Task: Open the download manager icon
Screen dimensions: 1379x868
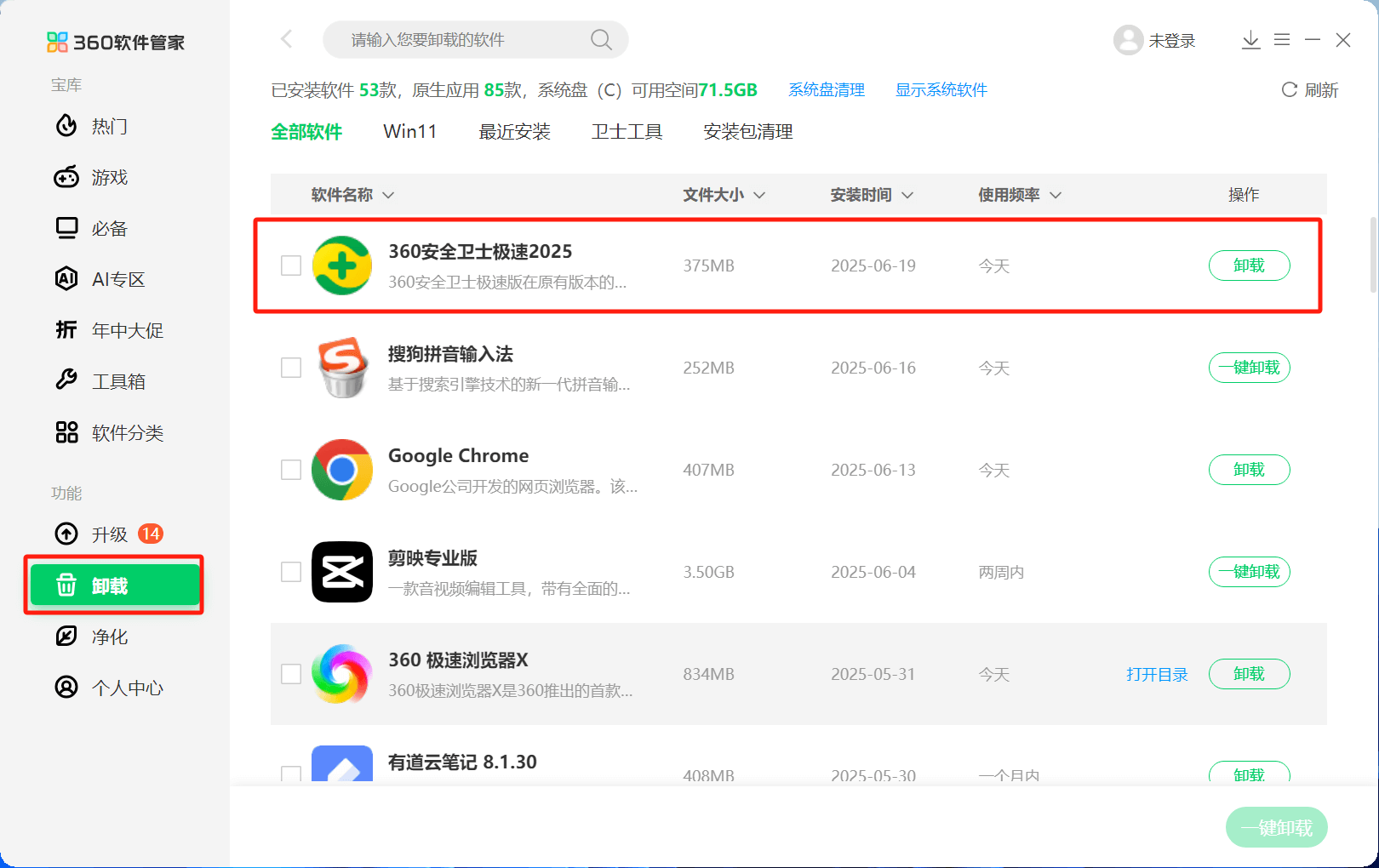Action: tap(1250, 40)
